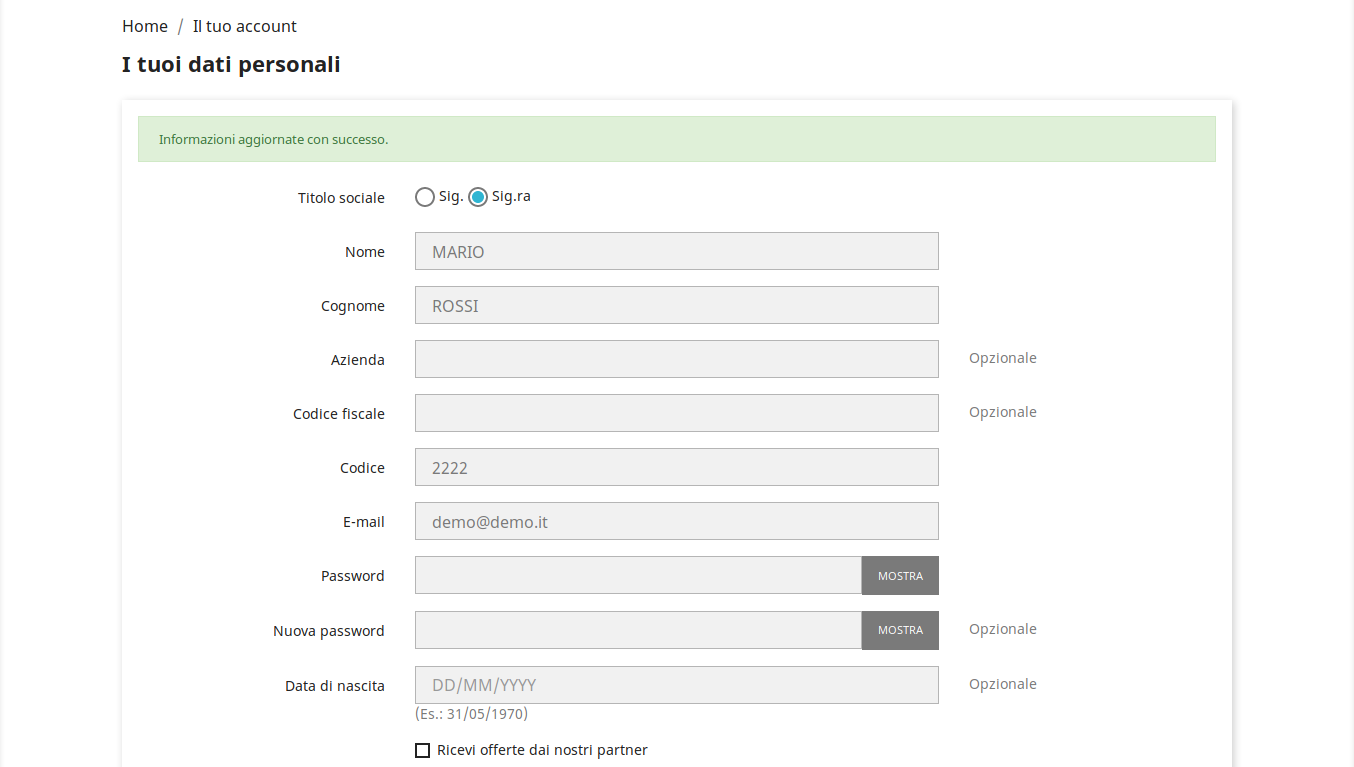Show the current Password with MOSTRA
The image size is (1354, 767).
pyautogui.click(x=900, y=576)
